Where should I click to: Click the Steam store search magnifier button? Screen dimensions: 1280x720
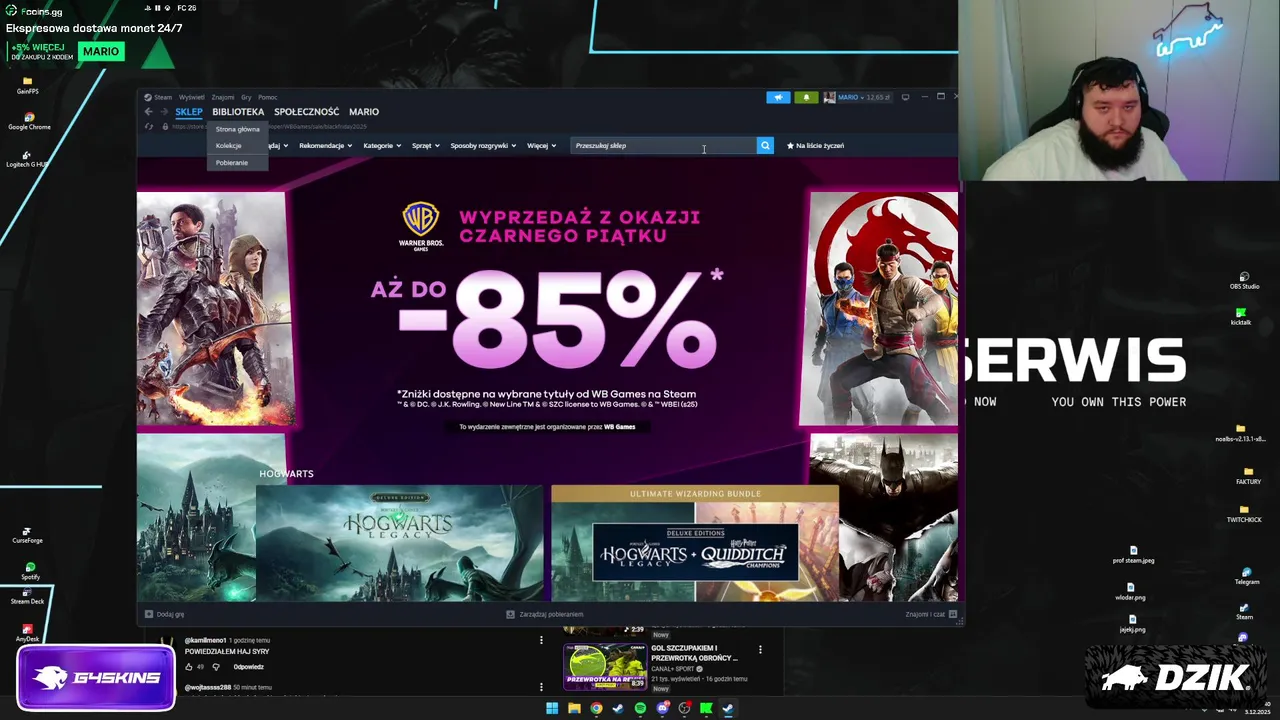point(765,146)
